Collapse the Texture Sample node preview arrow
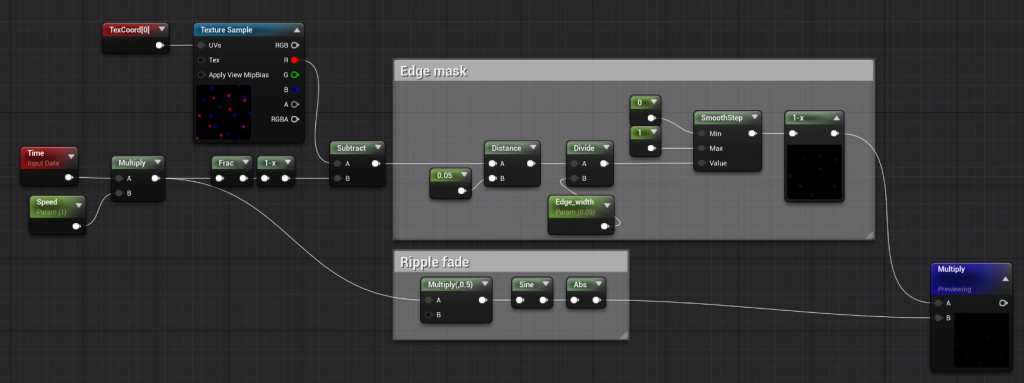The height and width of the screenshot is (383, 1024). click(297, 30)
